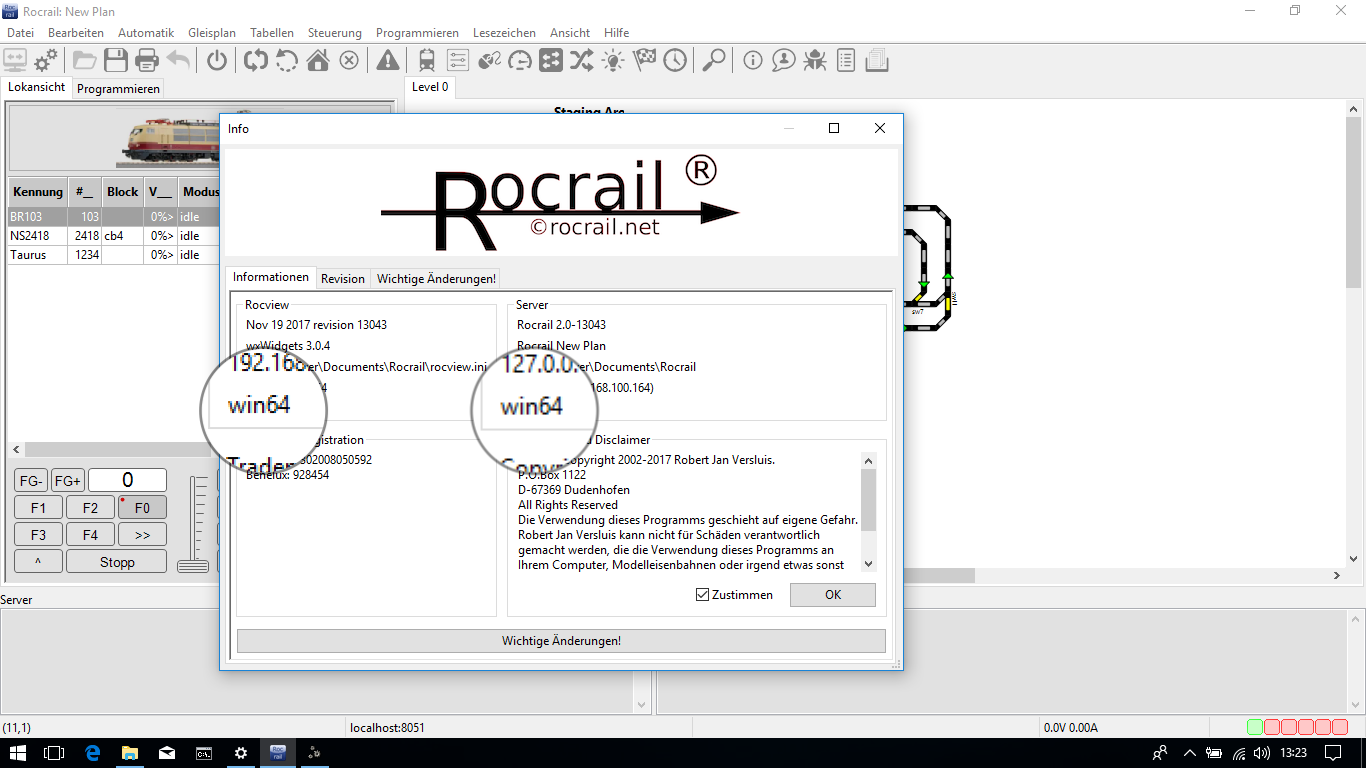Viewport: 1366px width, 768px height.
Task: Open the Steuerung menu
Action: point(334,33)
